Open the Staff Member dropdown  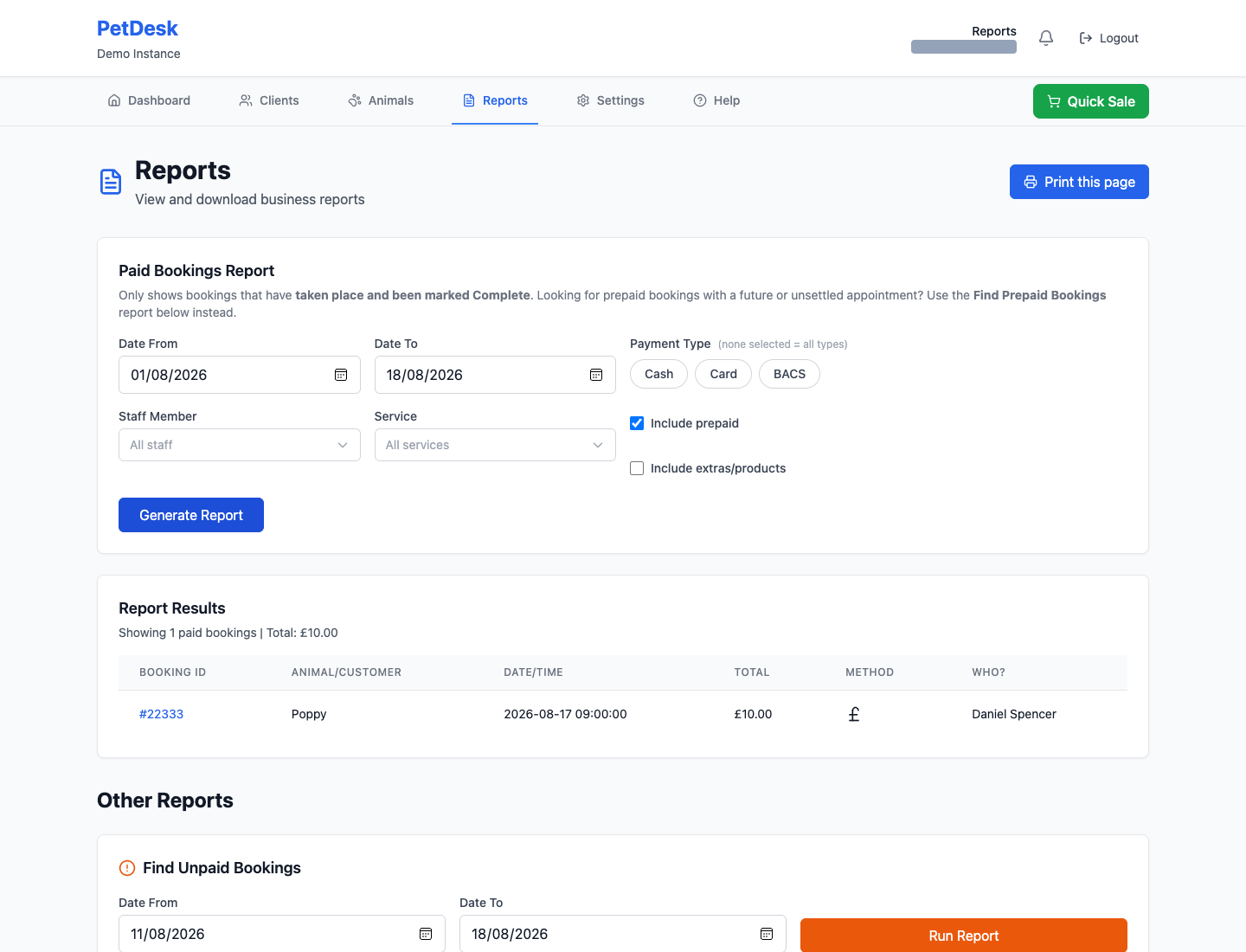[240, 445]
